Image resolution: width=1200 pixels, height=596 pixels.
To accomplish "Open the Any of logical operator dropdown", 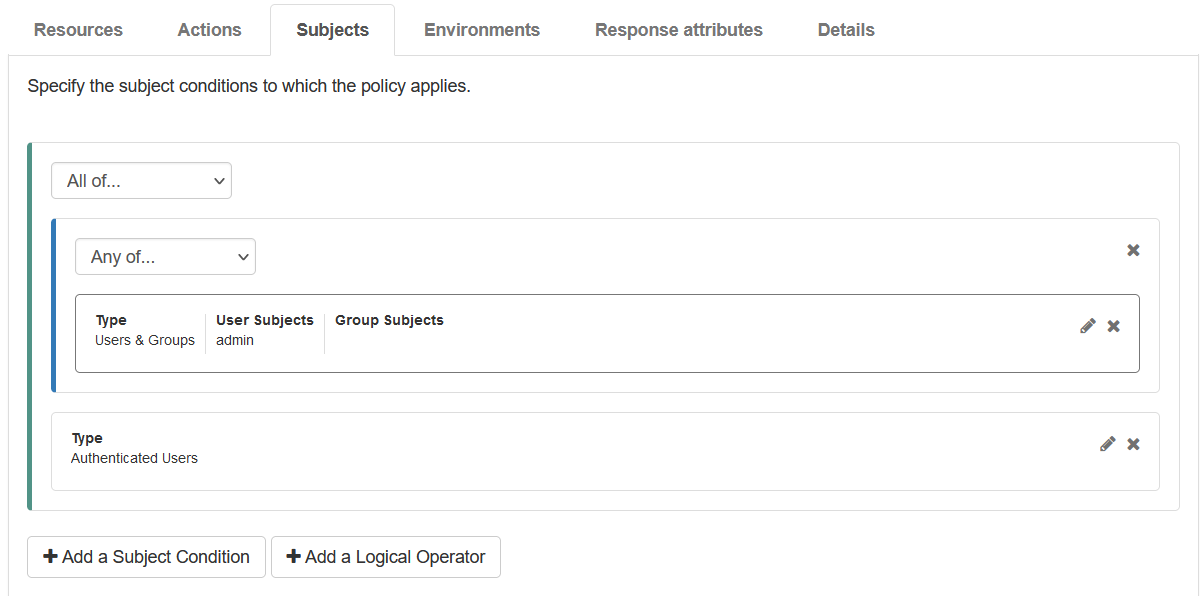I will pyautogui.click(x=165, y=256).
